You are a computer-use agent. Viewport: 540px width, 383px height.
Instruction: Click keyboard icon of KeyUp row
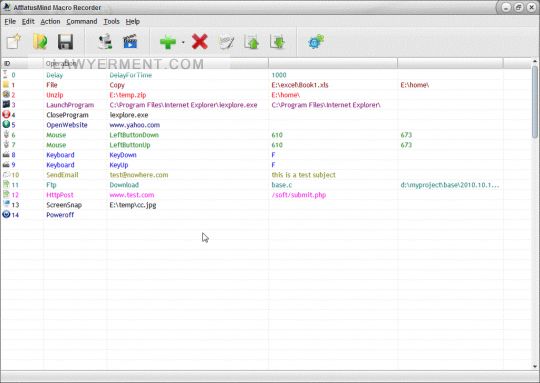coord(6,165)
